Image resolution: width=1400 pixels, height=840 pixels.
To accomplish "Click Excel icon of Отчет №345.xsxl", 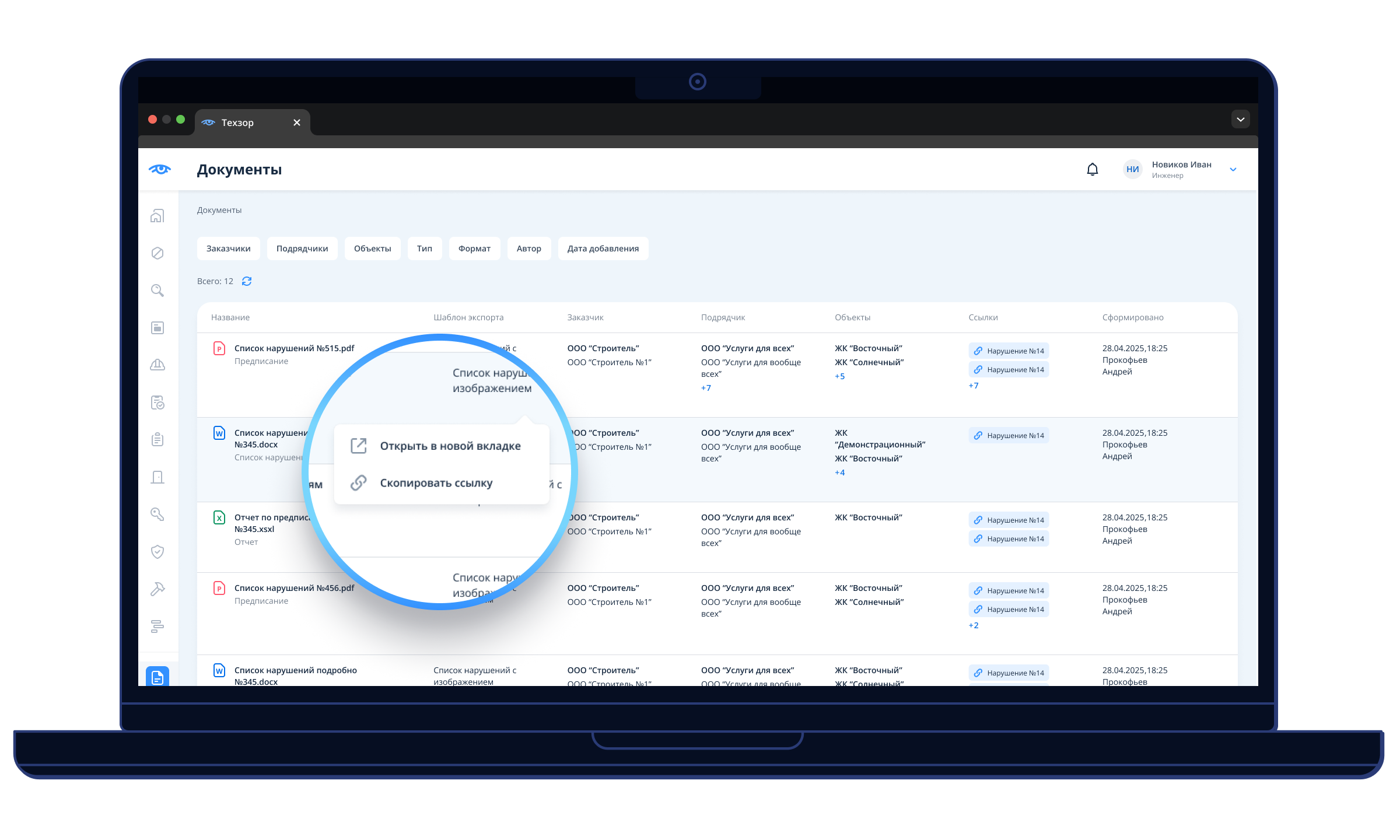I will (219, 518).
